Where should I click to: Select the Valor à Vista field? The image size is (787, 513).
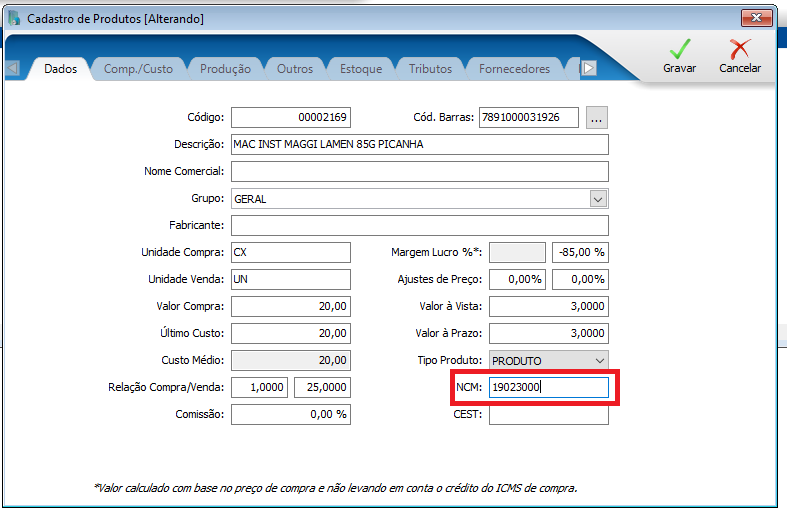tap(548, 306)
